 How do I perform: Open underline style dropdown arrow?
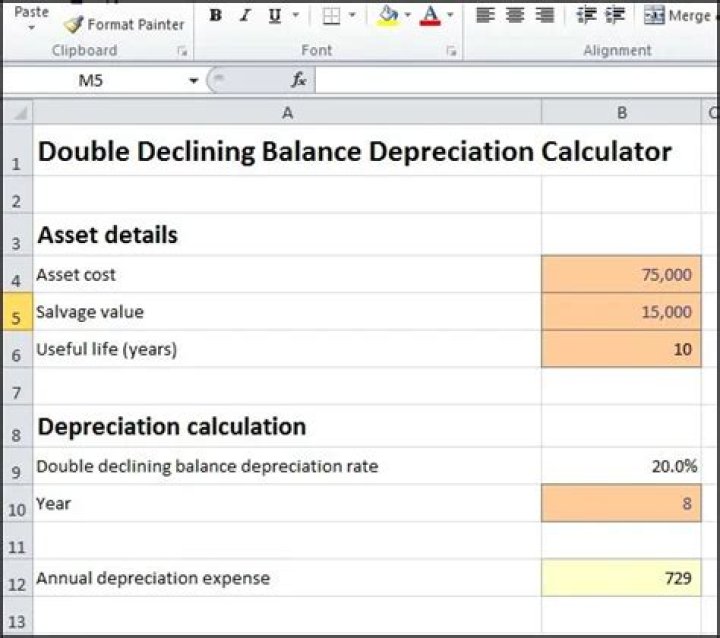point(296,15)
